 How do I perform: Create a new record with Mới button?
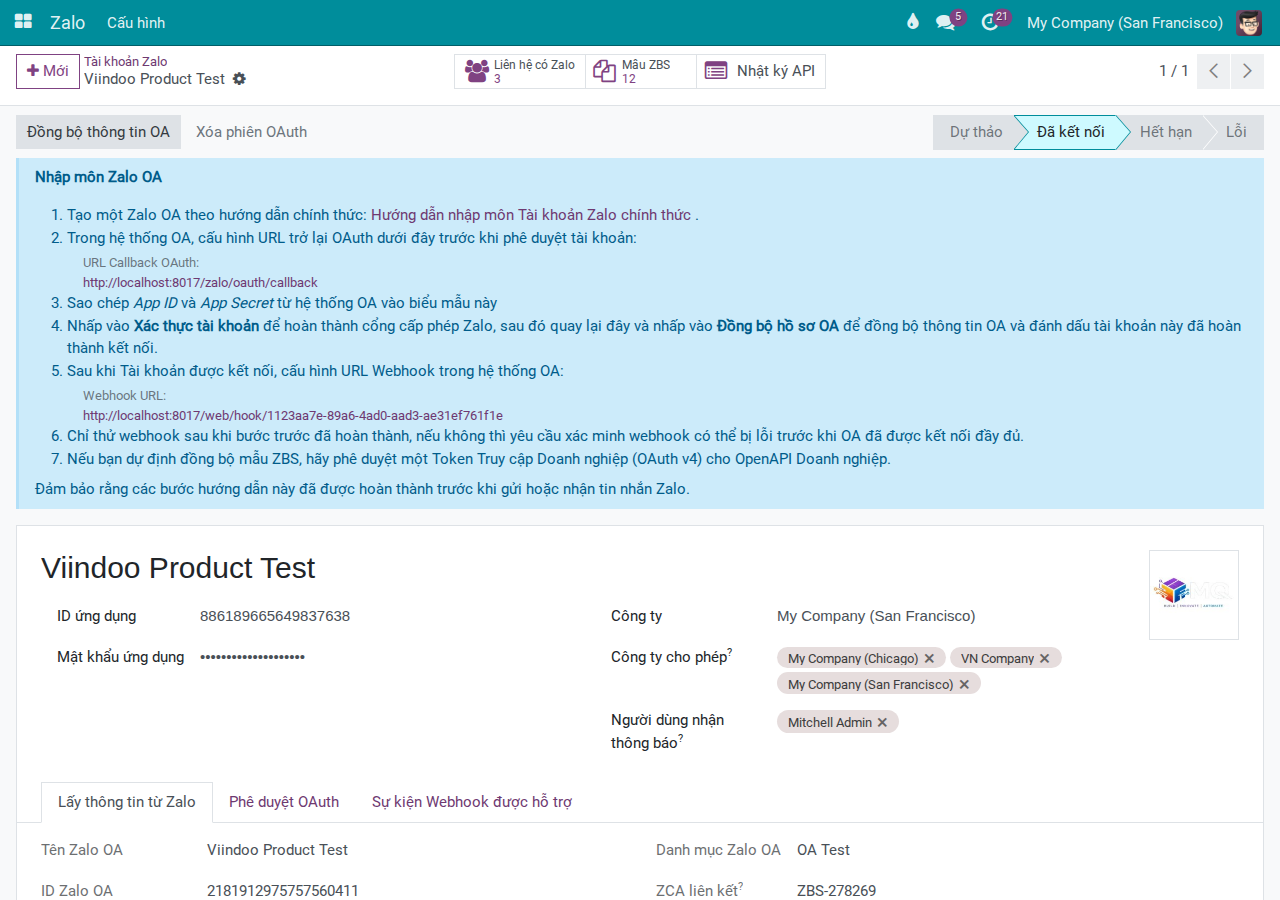(x=48, y=71)
